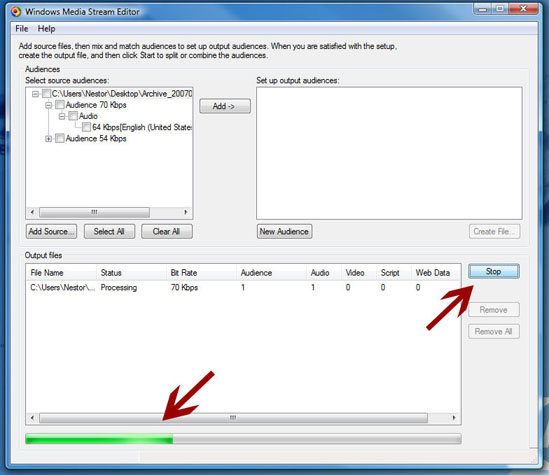Click right arrow of output files scrollbar
Viewport: 549px width, 475px height.
point(454,418)
